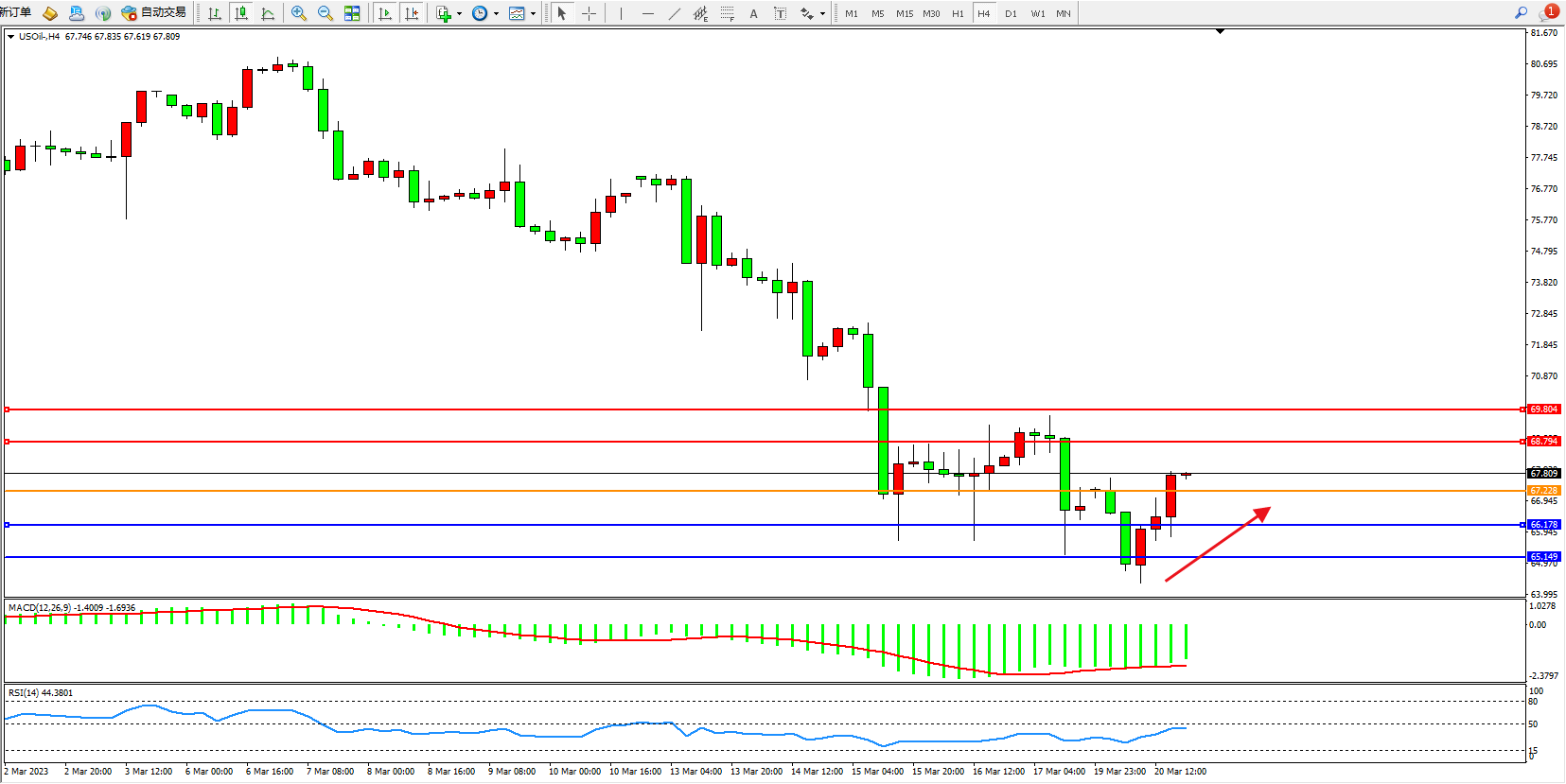Open the tile windows layout icon
The width and height of the screenshot is (1566, 784).
click(x=352, y=13)
